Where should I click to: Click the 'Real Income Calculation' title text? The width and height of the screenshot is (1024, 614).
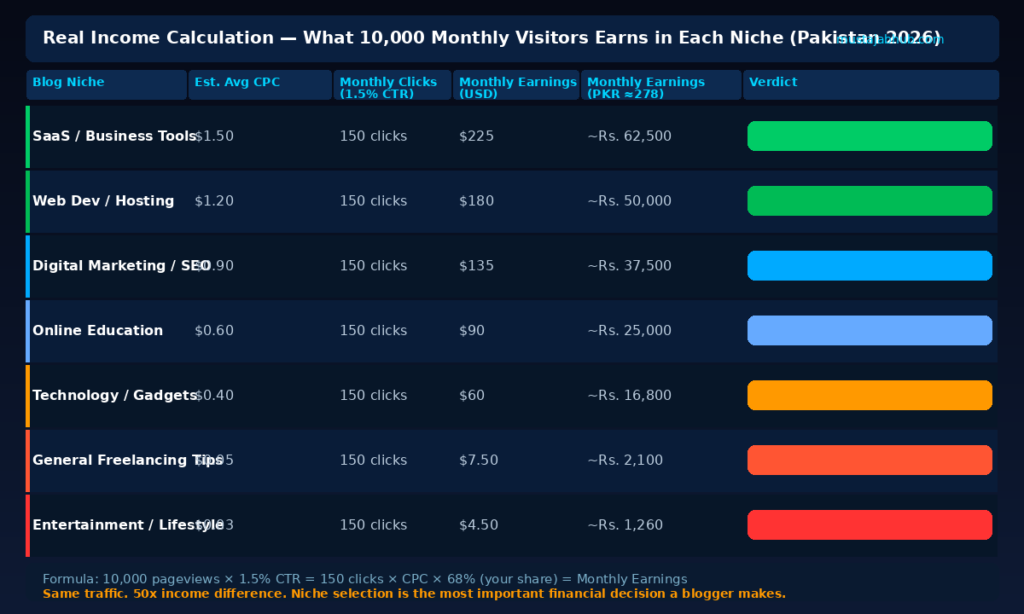[x=492, y=38]
